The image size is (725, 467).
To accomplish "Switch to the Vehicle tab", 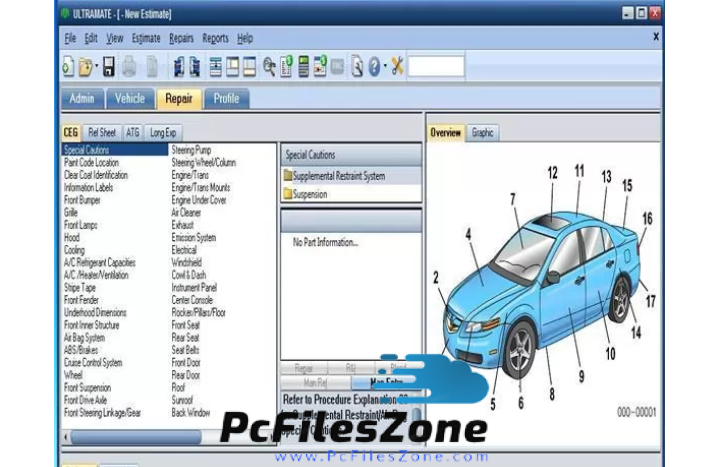I will click(x=130, y=98).
